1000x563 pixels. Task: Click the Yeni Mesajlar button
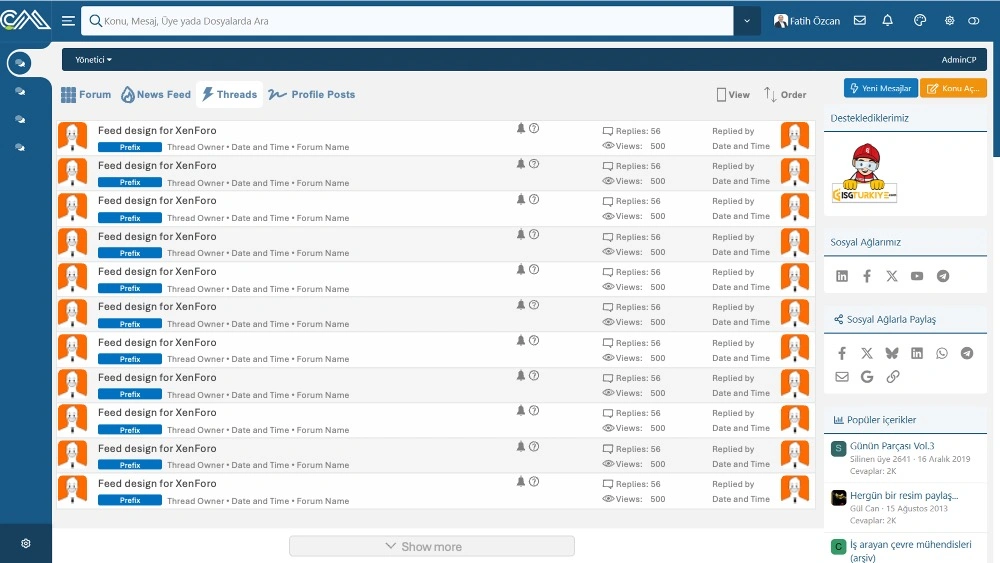point(880,88)
